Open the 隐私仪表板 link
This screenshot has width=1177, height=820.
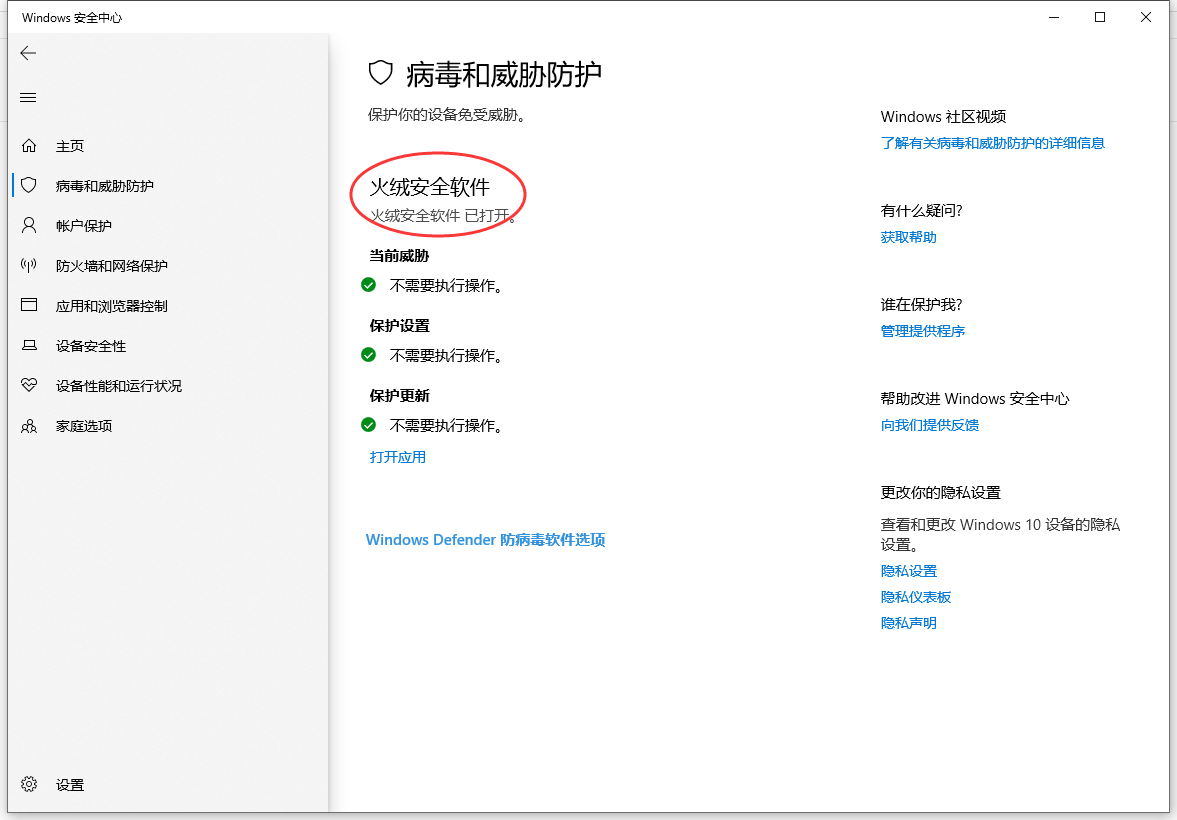(915, 597)
